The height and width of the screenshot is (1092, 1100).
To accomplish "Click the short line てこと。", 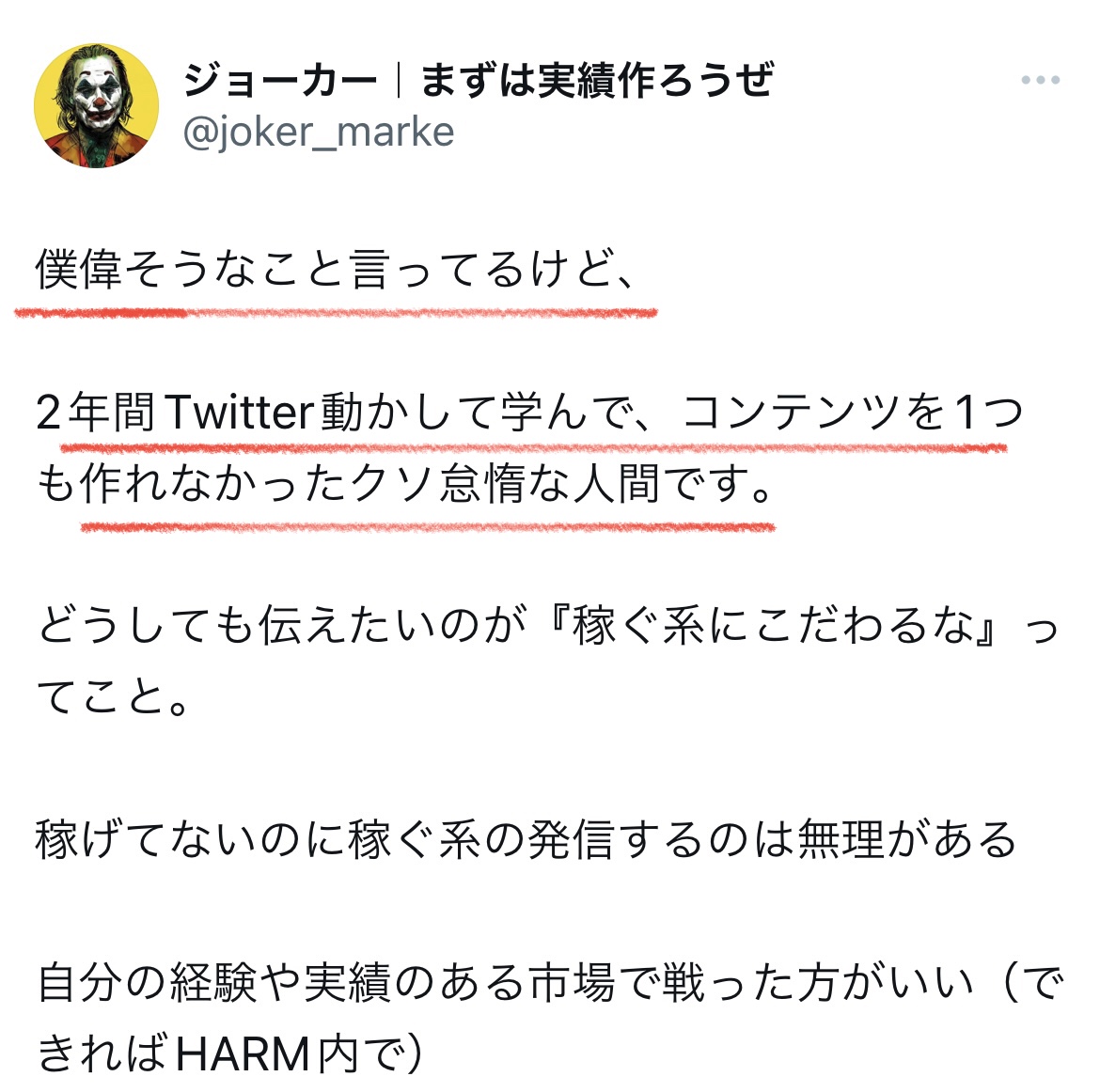I will click(x=112, y=697).
